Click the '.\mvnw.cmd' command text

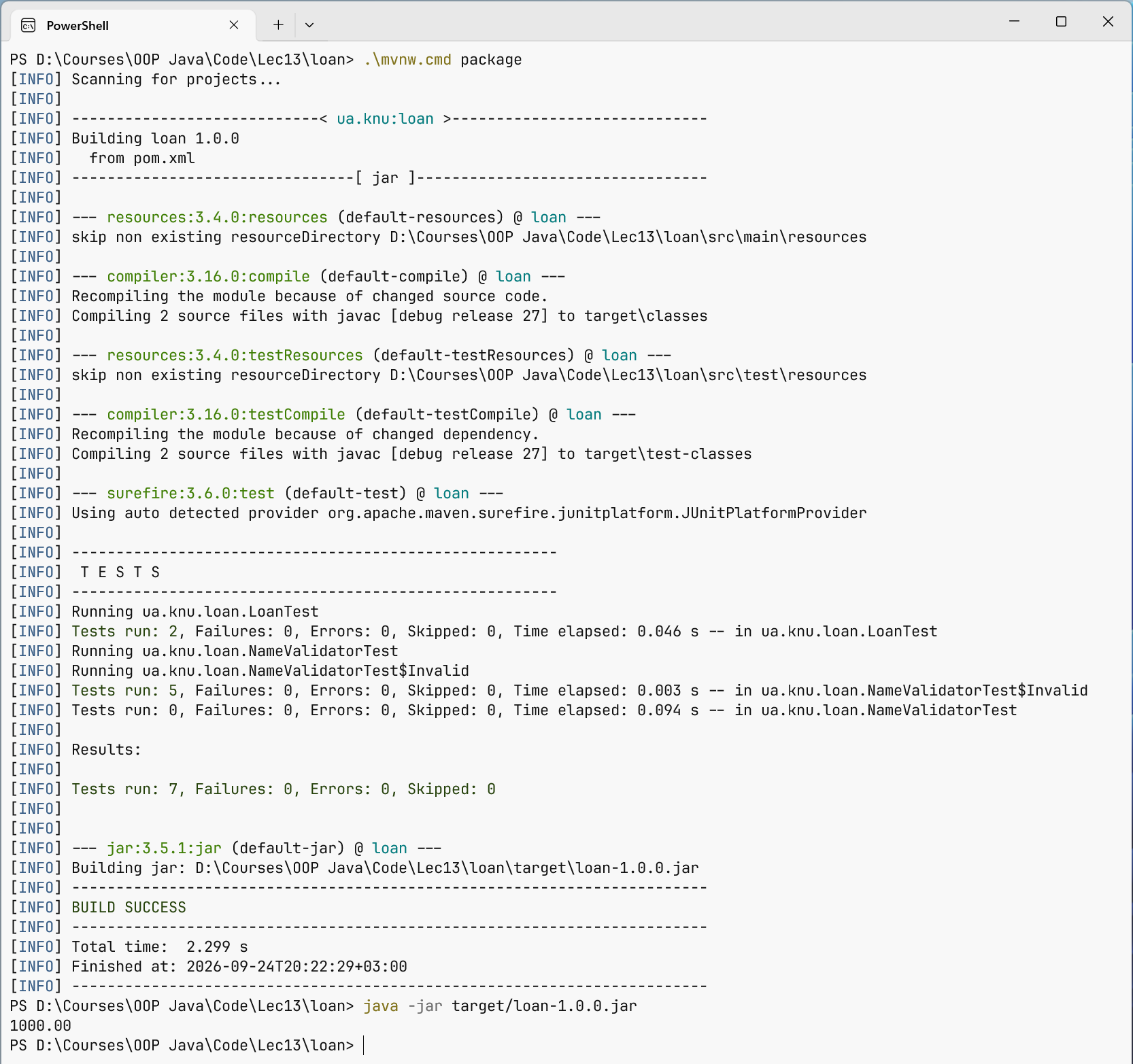point(407,60)
